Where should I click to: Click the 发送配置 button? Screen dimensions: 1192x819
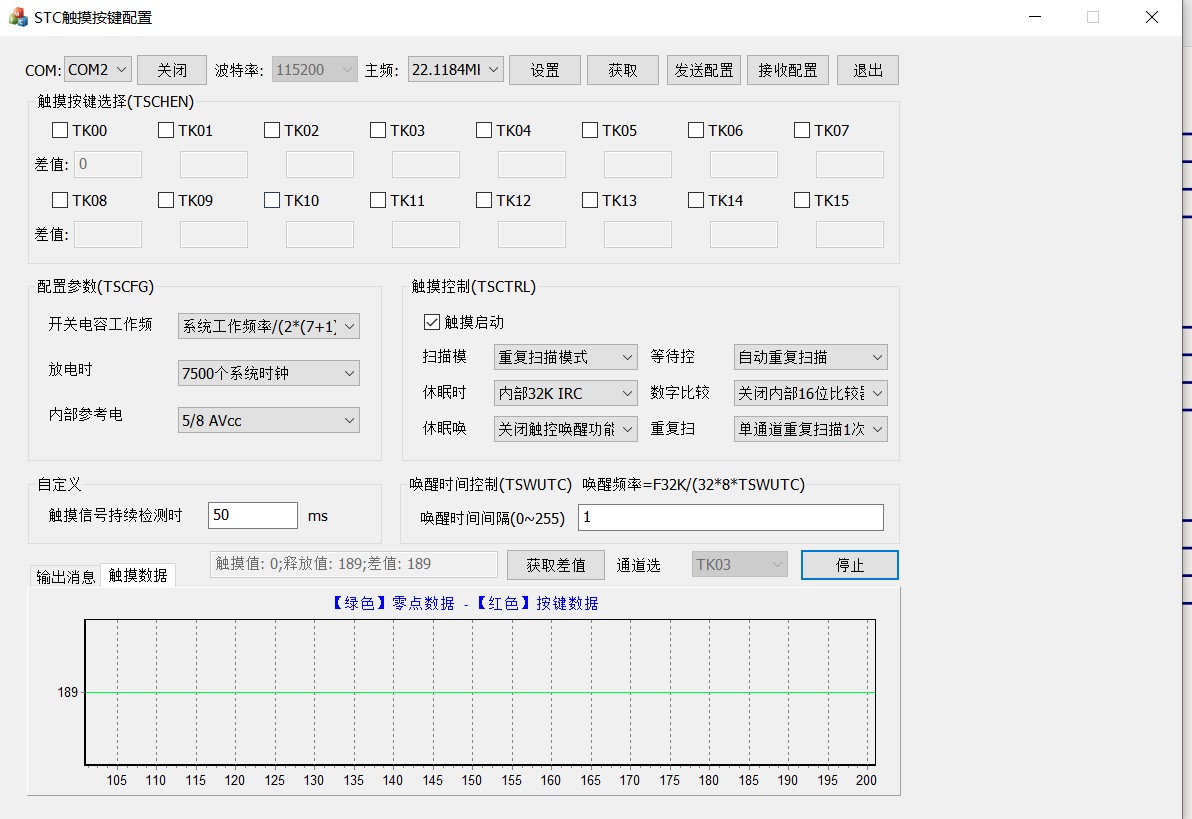point(703,69)
